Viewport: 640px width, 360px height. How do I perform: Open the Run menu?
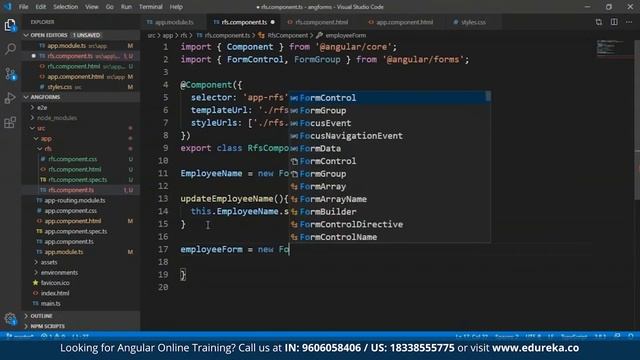pos(126,7)
